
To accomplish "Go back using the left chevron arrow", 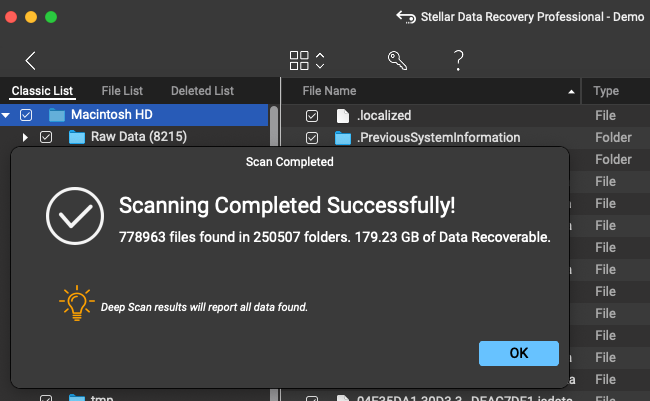I will click(31, 61).
